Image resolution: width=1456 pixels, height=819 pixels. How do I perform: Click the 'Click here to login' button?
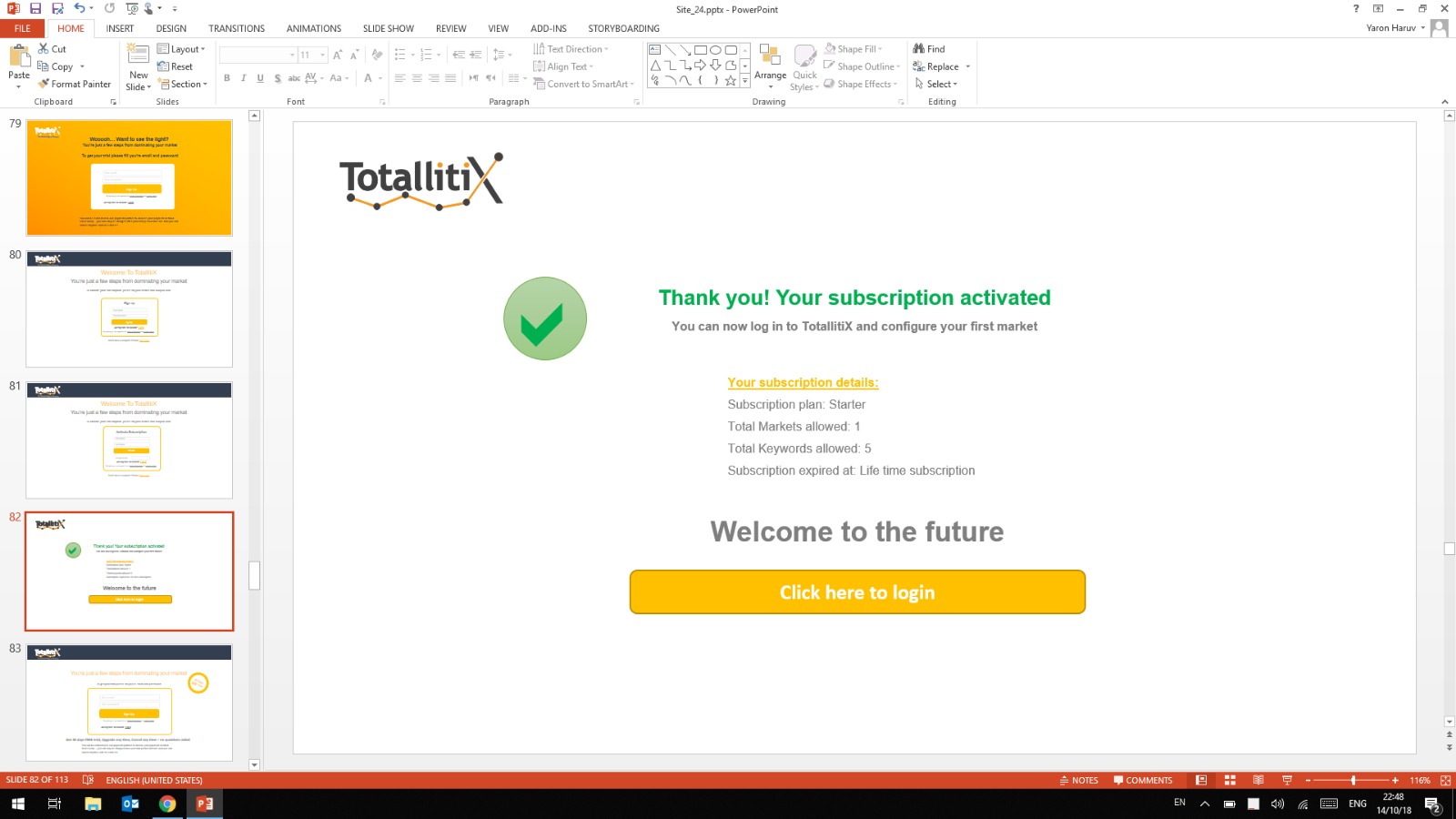tap(857, 592)
